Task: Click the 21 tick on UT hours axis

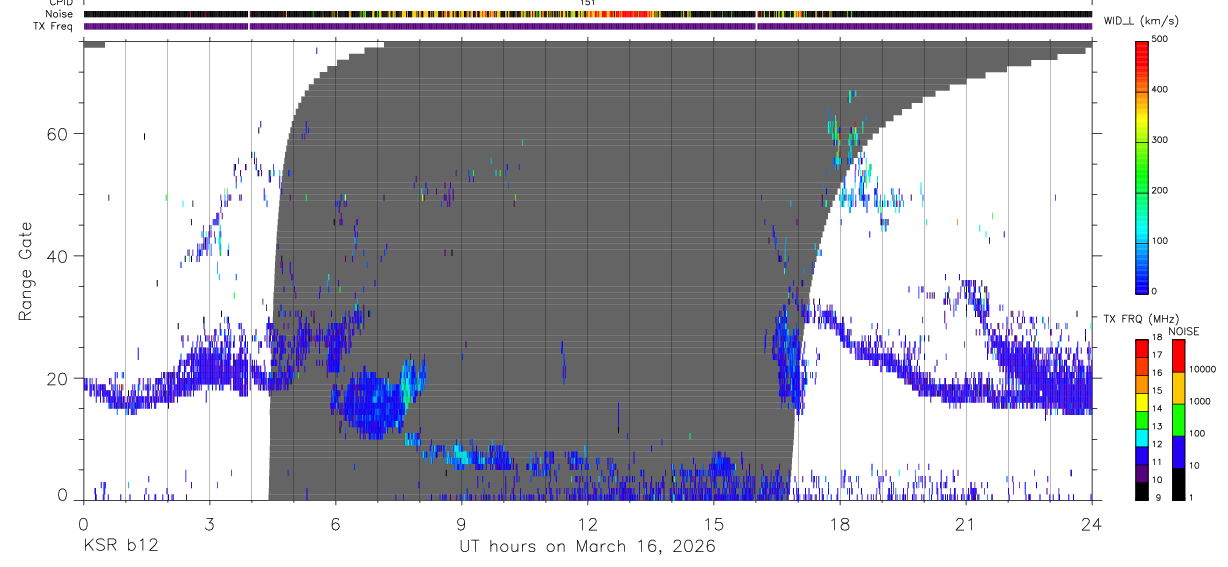Action: 965,523
